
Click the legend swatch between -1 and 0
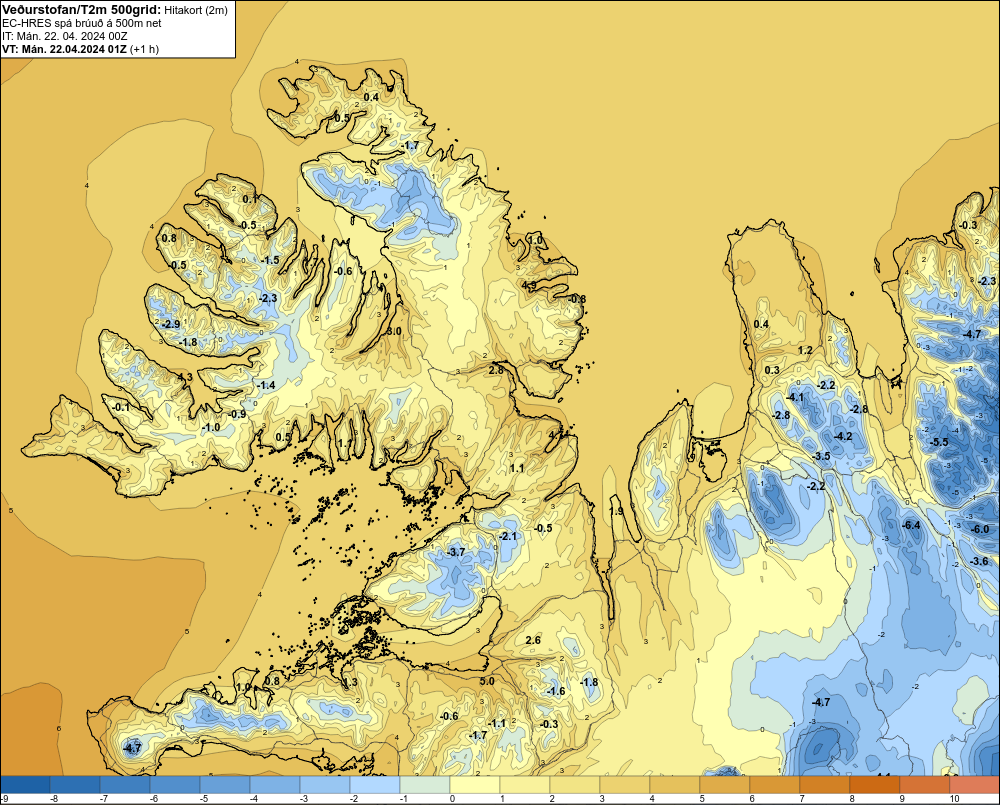(425, 785)
